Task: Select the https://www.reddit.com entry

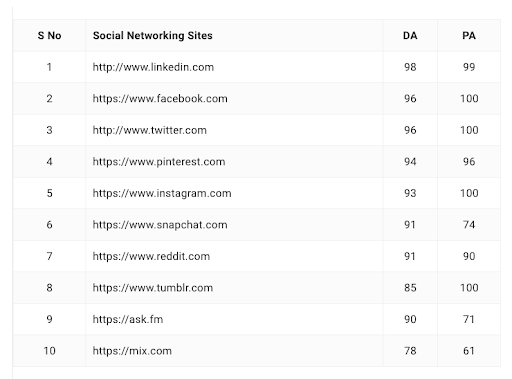Action: 151,256
